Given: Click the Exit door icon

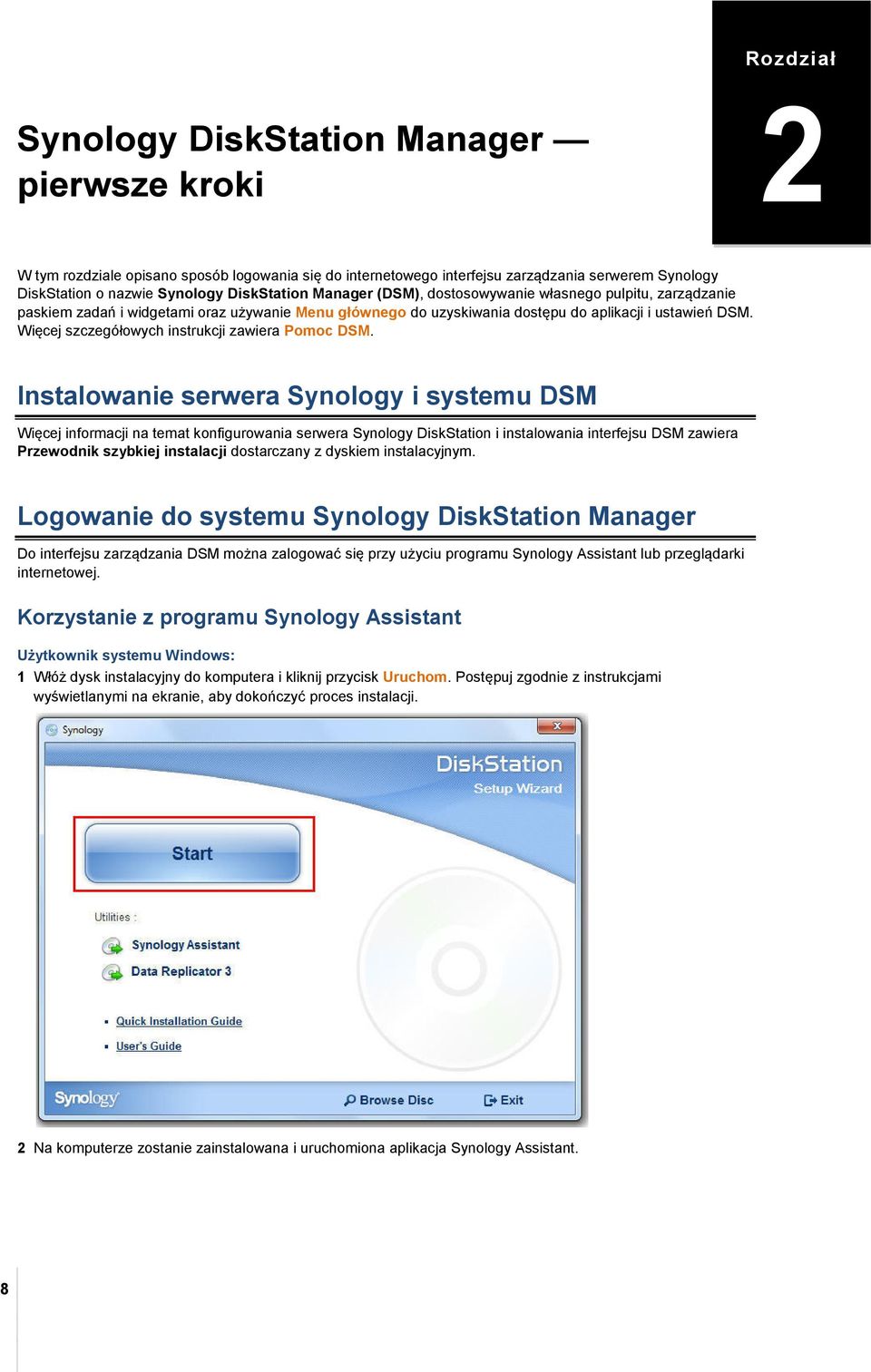Looking at the screenshot, I should click(490, 1100).
